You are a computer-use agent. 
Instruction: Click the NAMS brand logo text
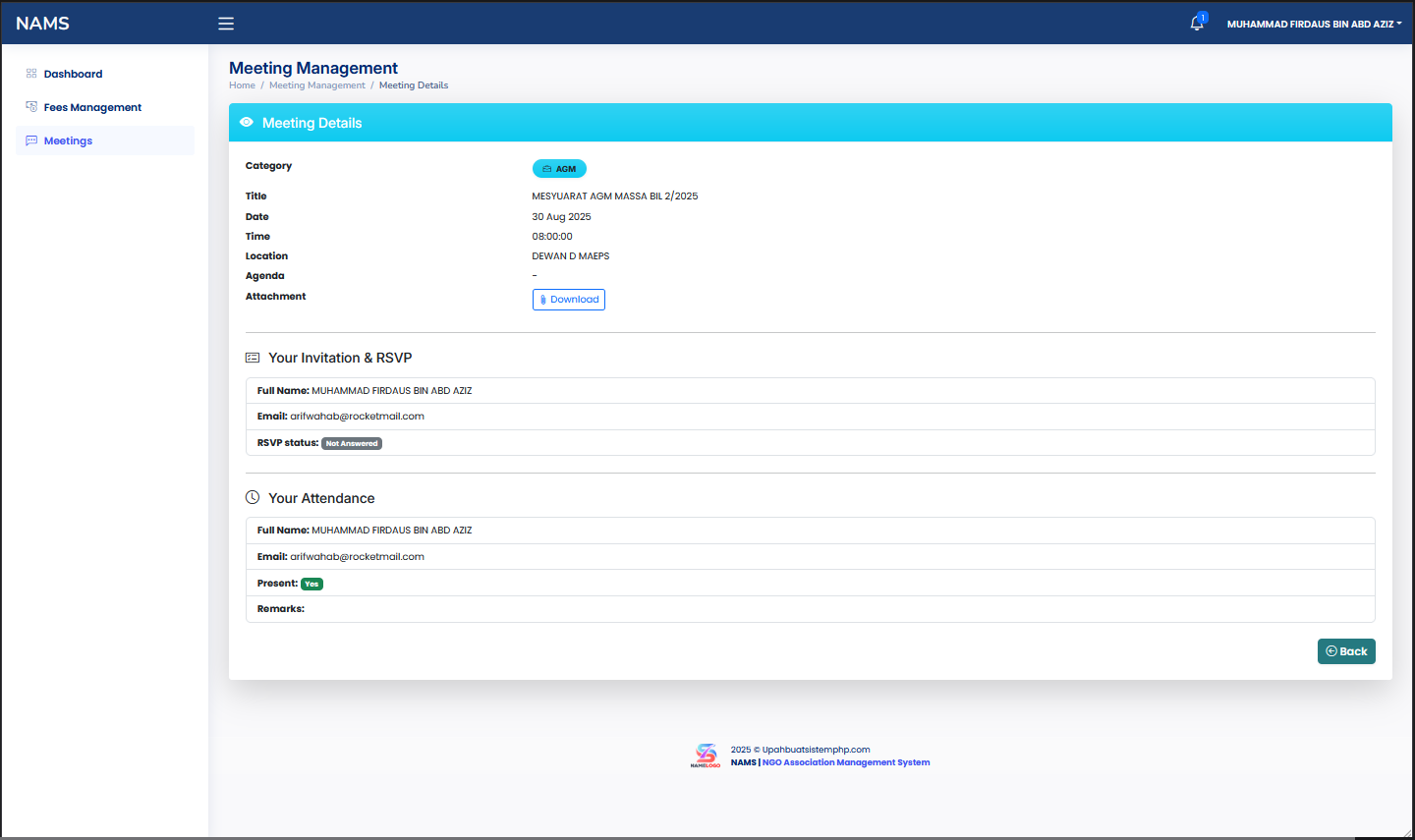(x=42, y=24)
